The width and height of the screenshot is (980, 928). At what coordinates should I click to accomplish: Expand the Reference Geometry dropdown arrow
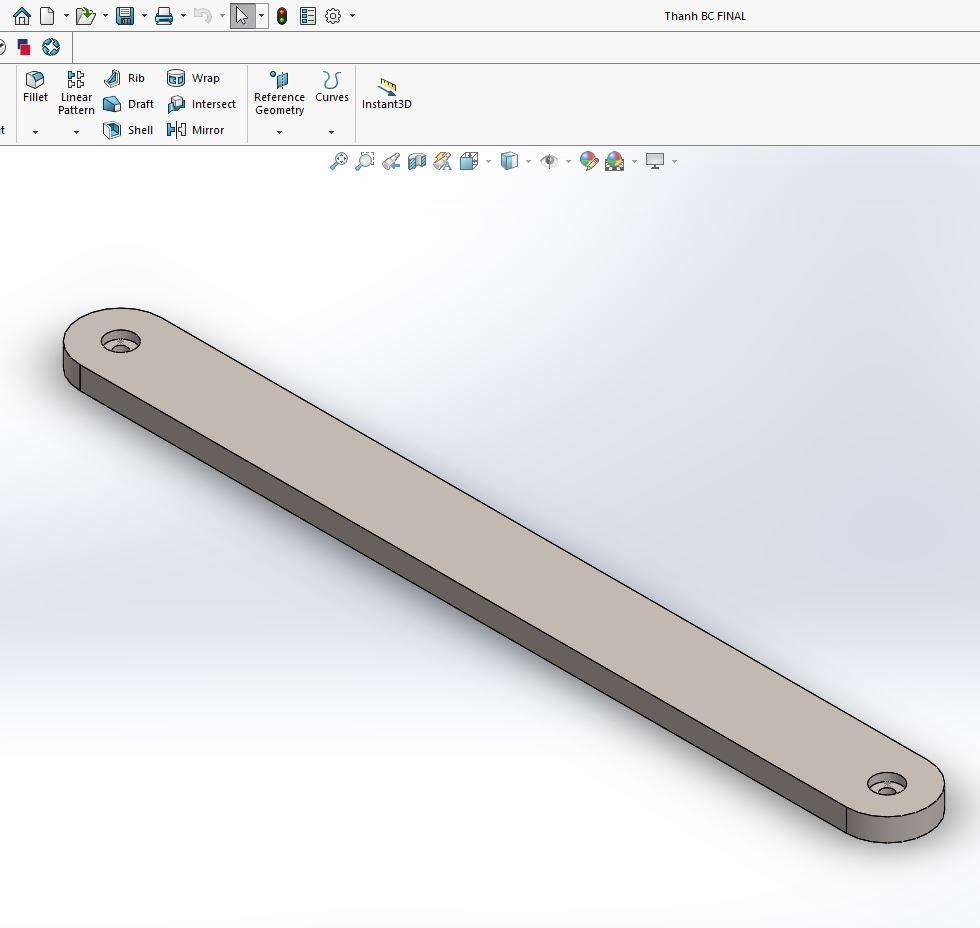279,132
